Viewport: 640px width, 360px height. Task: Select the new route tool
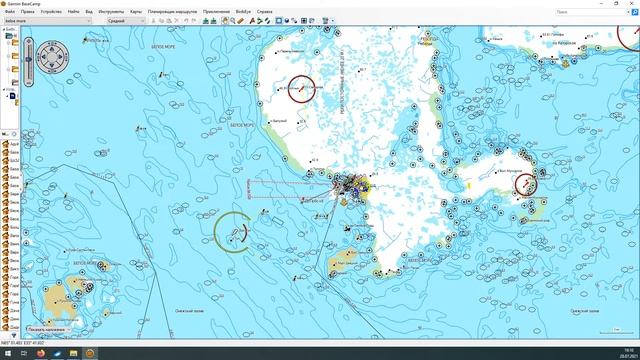coord(260,20)
